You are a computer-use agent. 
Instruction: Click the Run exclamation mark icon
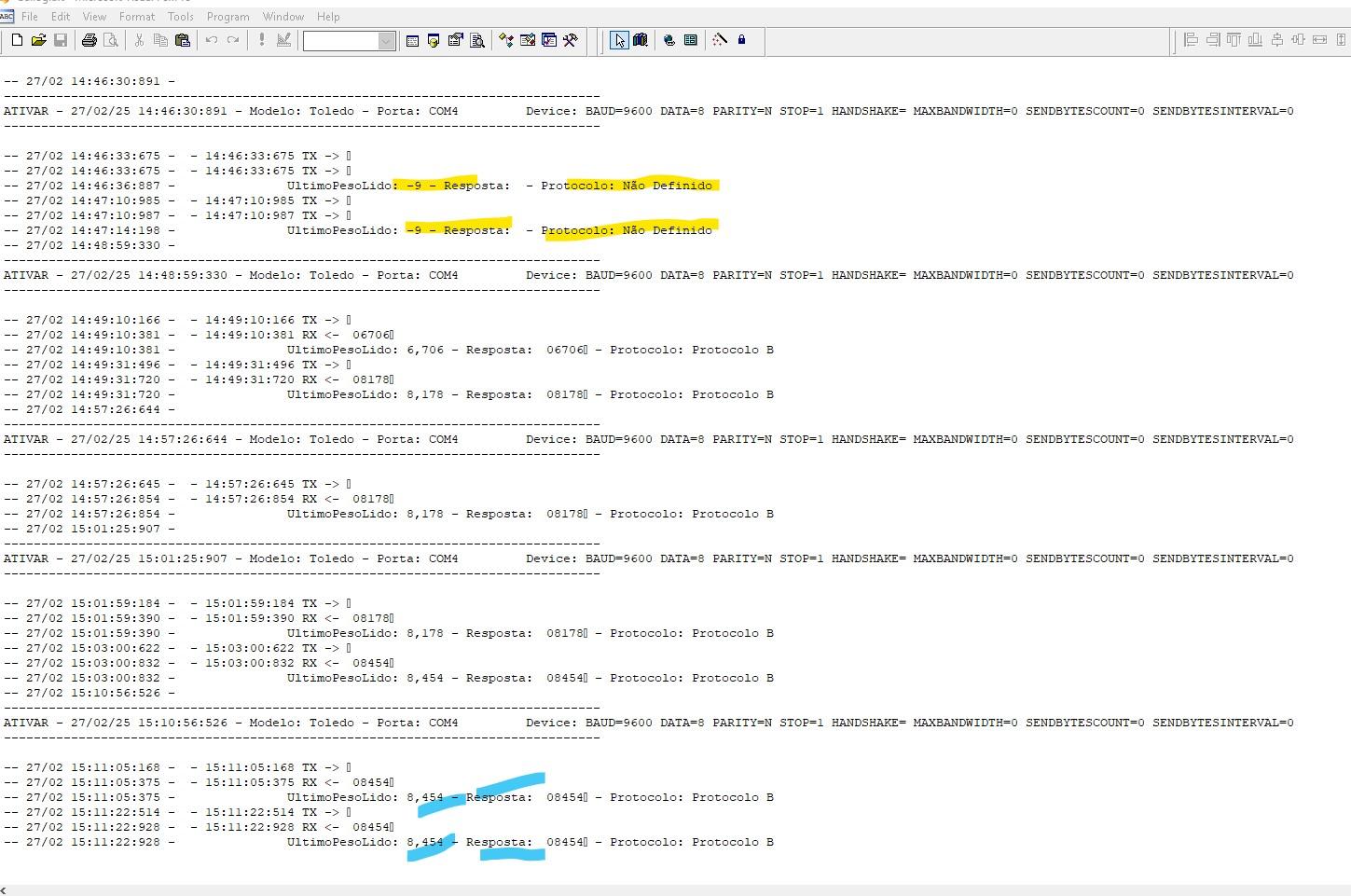point(262,40)
